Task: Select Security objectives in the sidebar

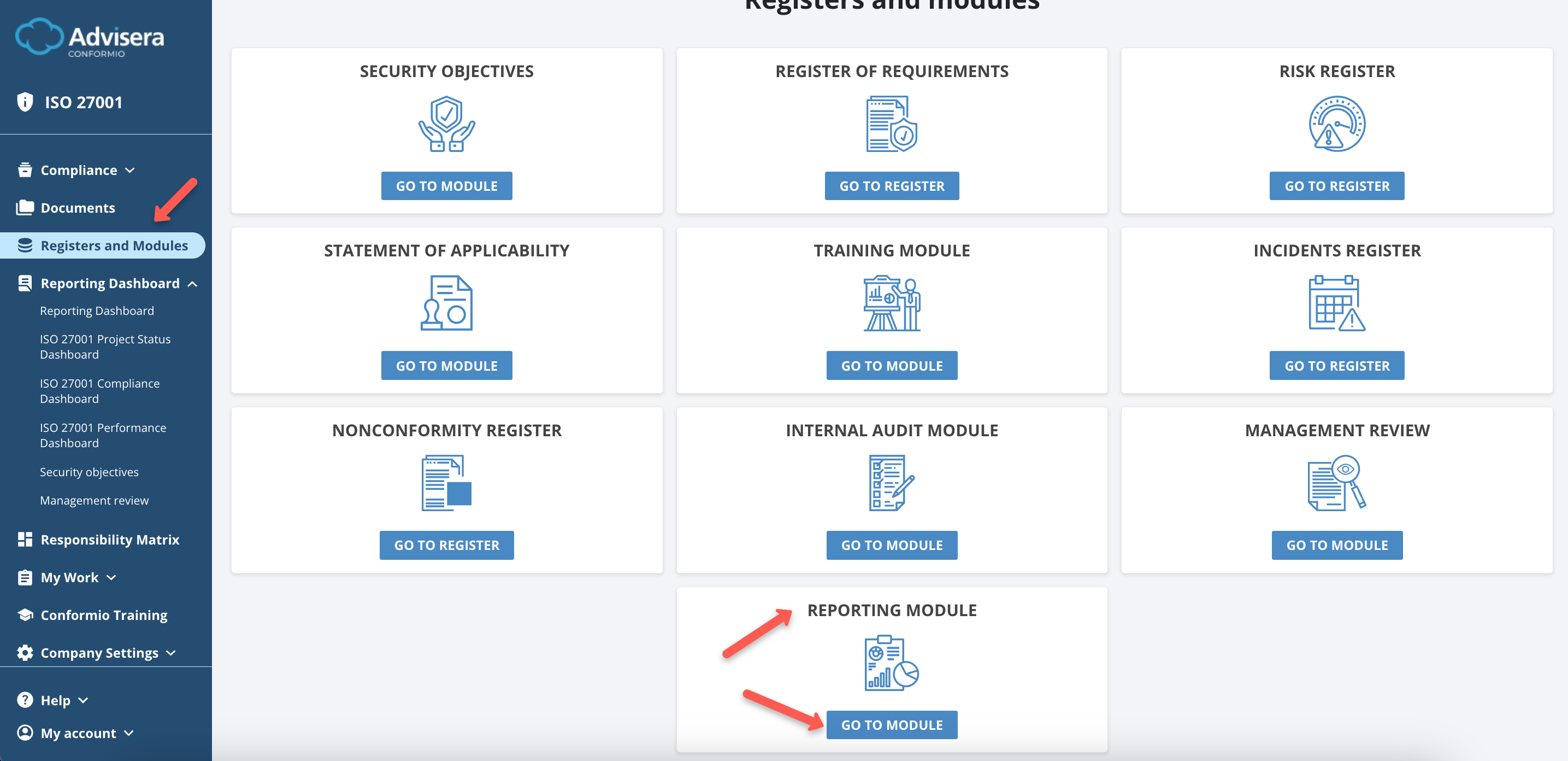Action: tap(89, 472)
